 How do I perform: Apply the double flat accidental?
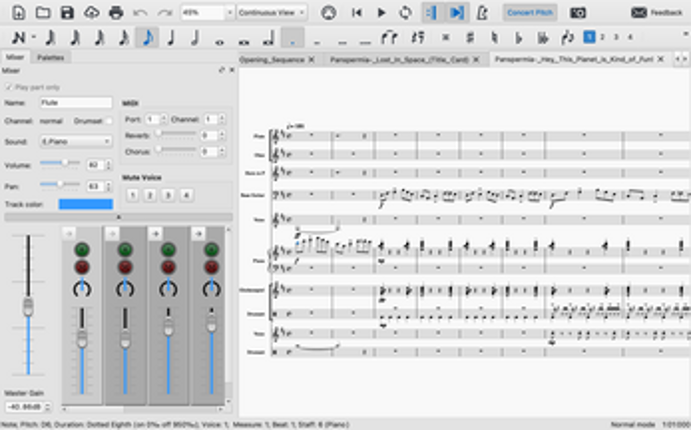coord(543,37)
